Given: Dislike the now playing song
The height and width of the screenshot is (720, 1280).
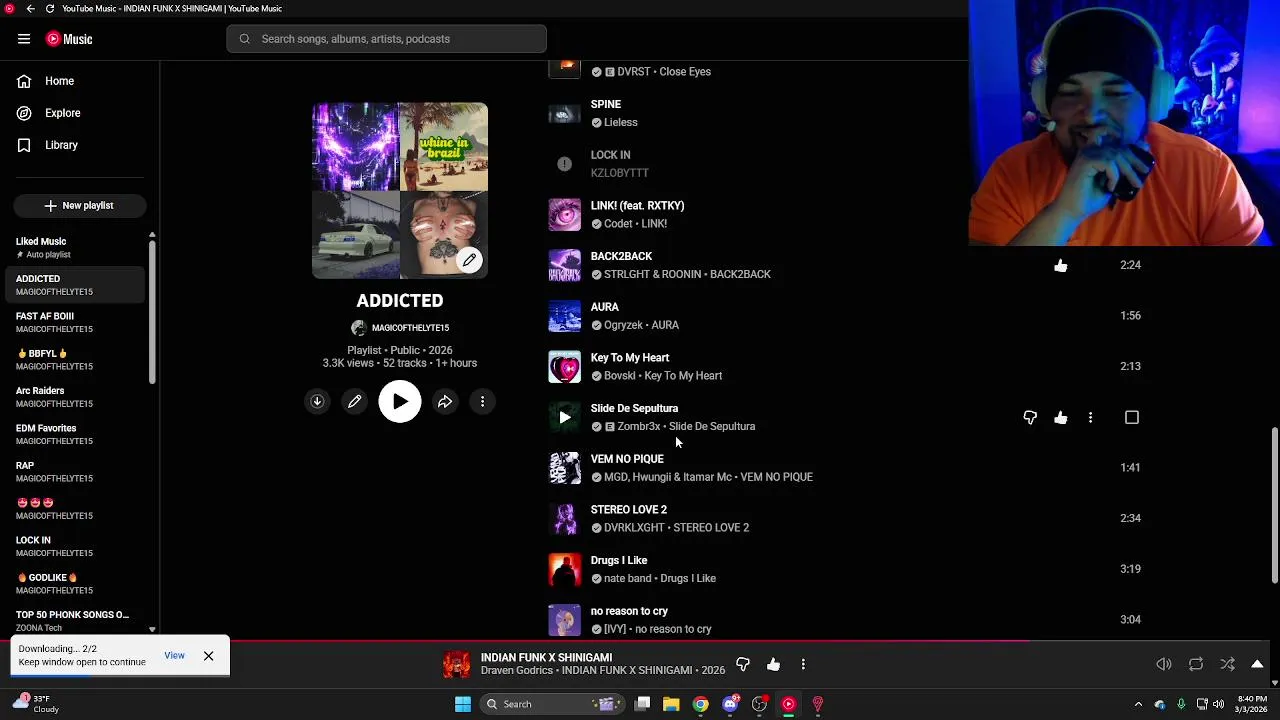Looking at the screenshot, I should [743, 664].
